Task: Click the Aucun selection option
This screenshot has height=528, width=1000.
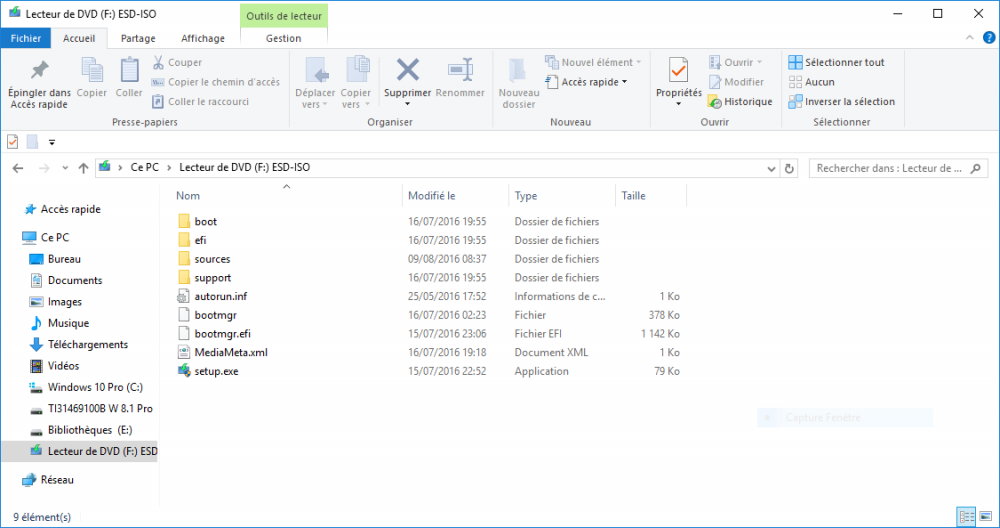Action: (x=811, y=82)
